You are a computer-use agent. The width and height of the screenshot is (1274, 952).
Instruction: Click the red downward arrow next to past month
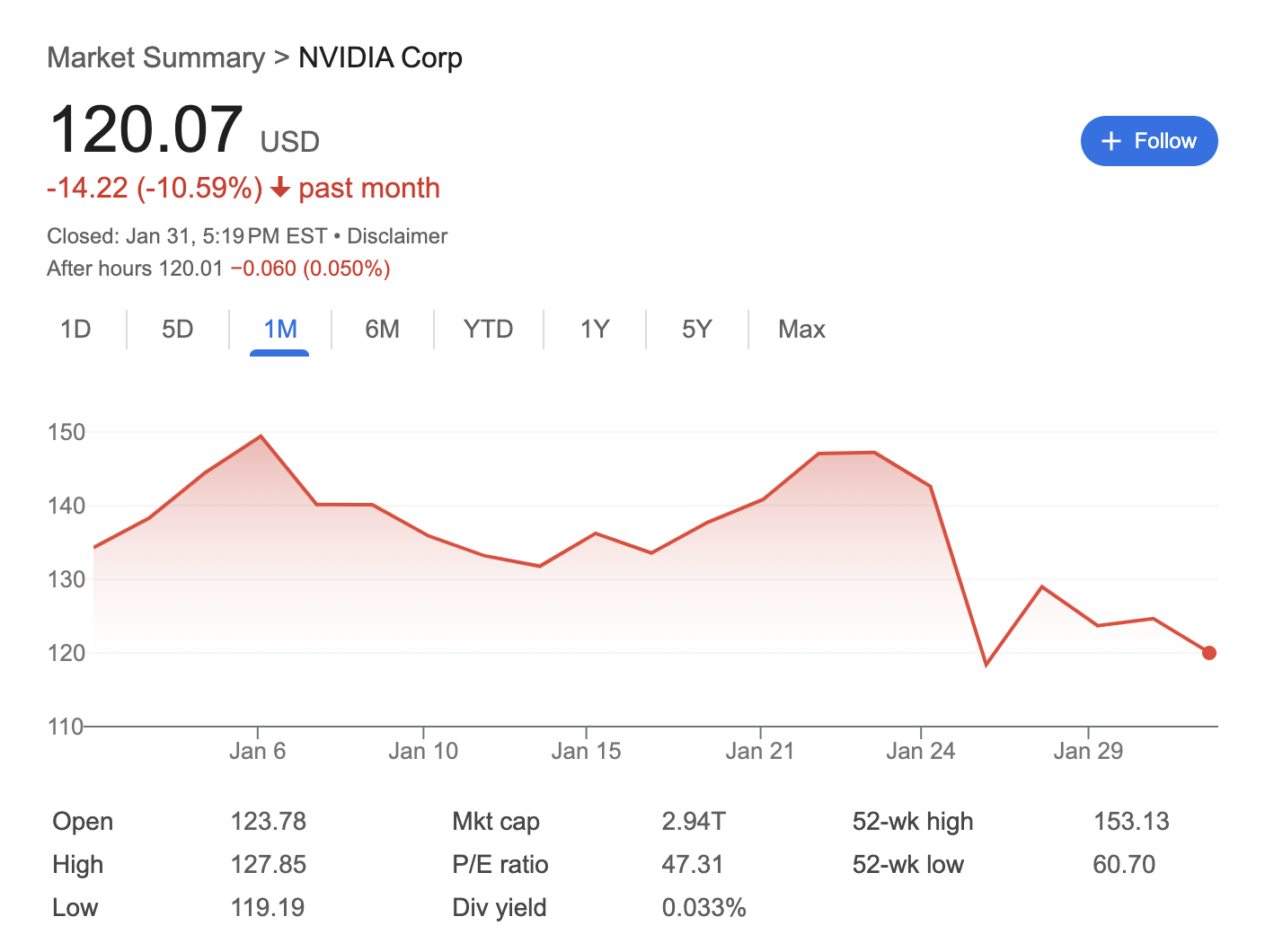[281, 188]
